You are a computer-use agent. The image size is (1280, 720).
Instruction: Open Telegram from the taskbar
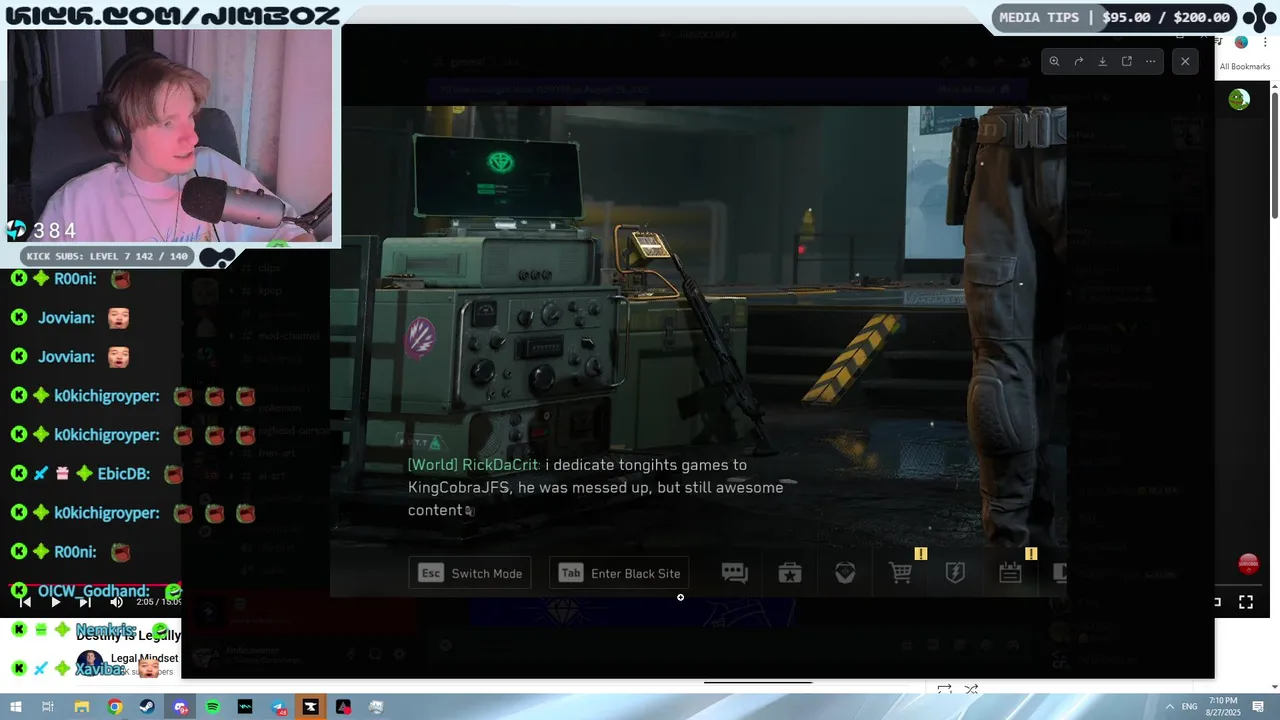tap(278, 707)
